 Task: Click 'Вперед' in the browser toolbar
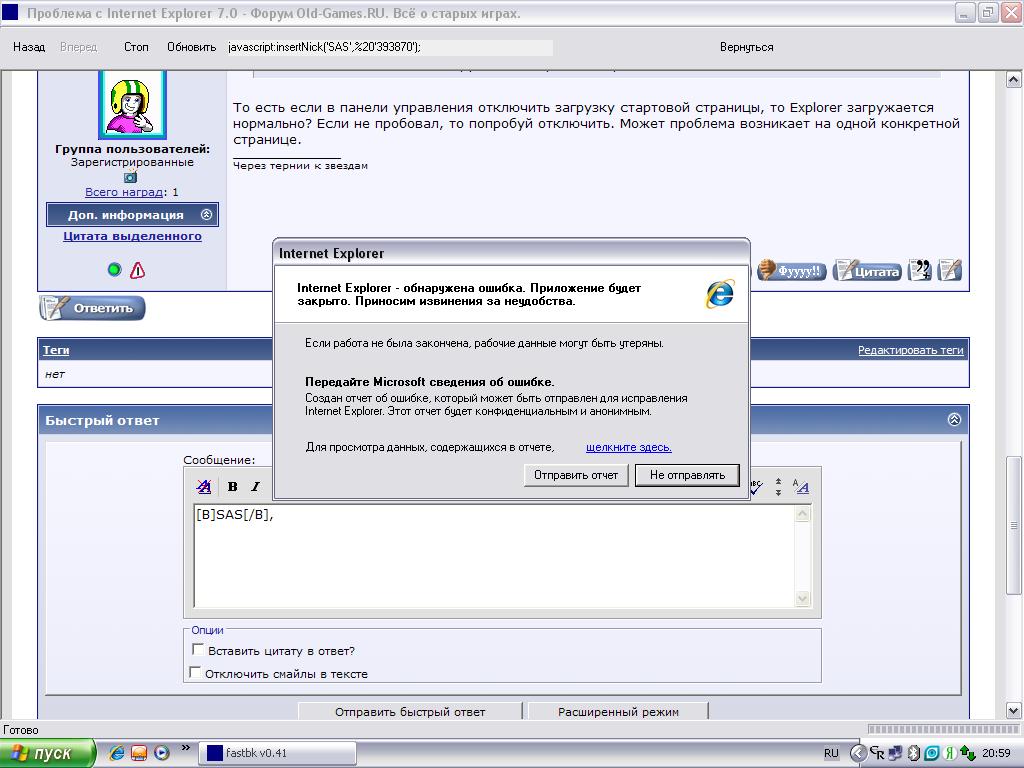pos(78,47)
